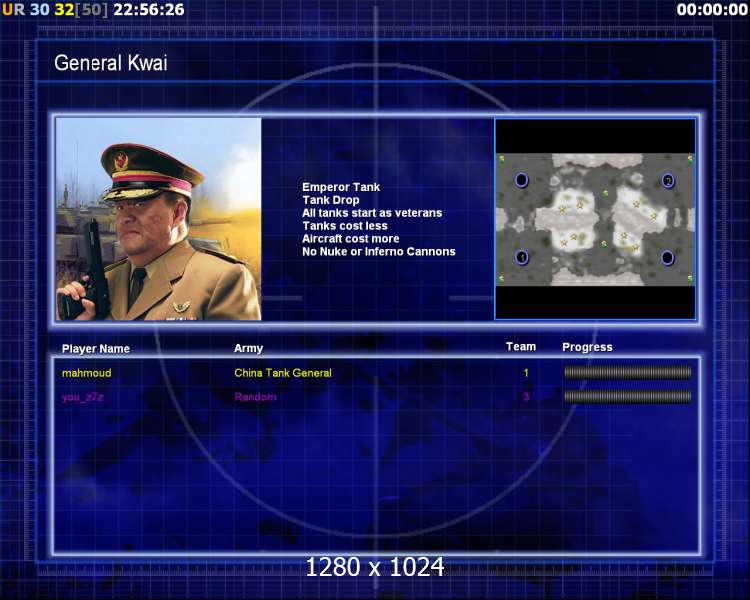
Task: Select unnumbered start marker directly above marker 1
Action: pyautogui.click(x=521, y=180)
